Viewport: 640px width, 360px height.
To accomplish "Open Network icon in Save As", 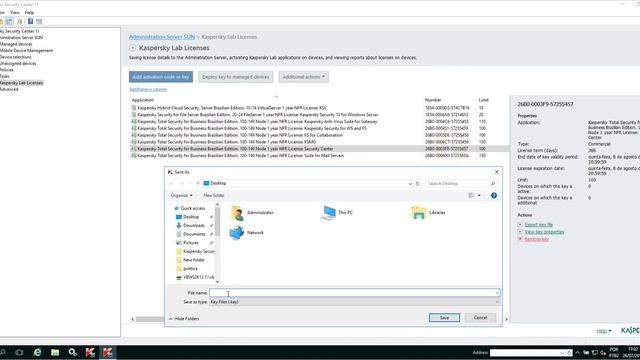I will [237, 233].
